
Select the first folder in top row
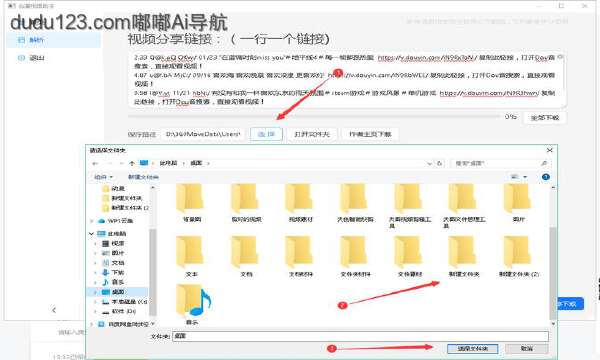(x=191, y=203)
